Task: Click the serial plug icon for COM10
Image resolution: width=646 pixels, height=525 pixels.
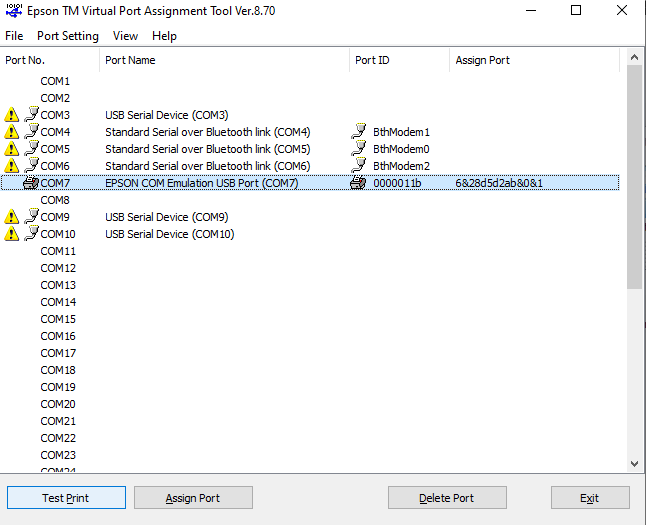Action: tap(31, 233)
